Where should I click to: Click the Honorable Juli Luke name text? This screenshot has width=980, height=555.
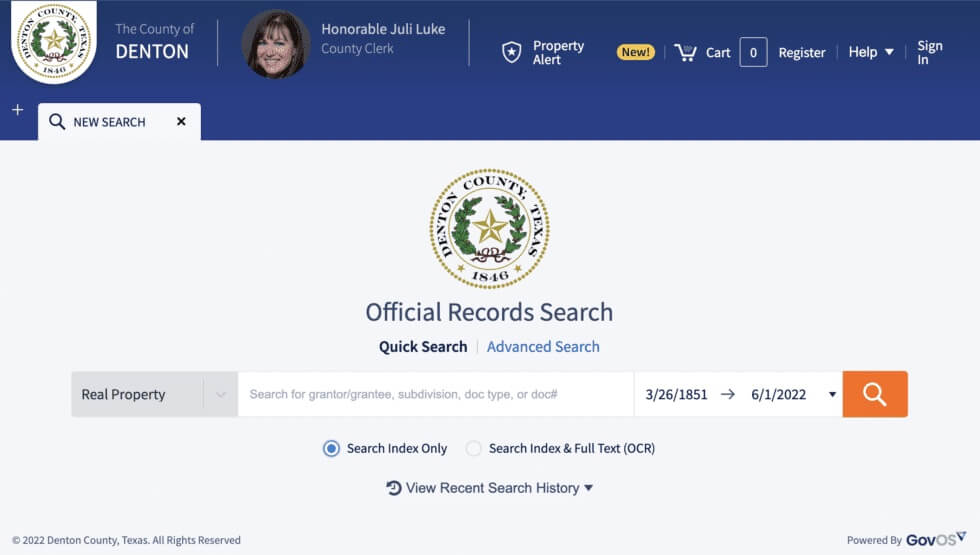[x=383, y=29]
